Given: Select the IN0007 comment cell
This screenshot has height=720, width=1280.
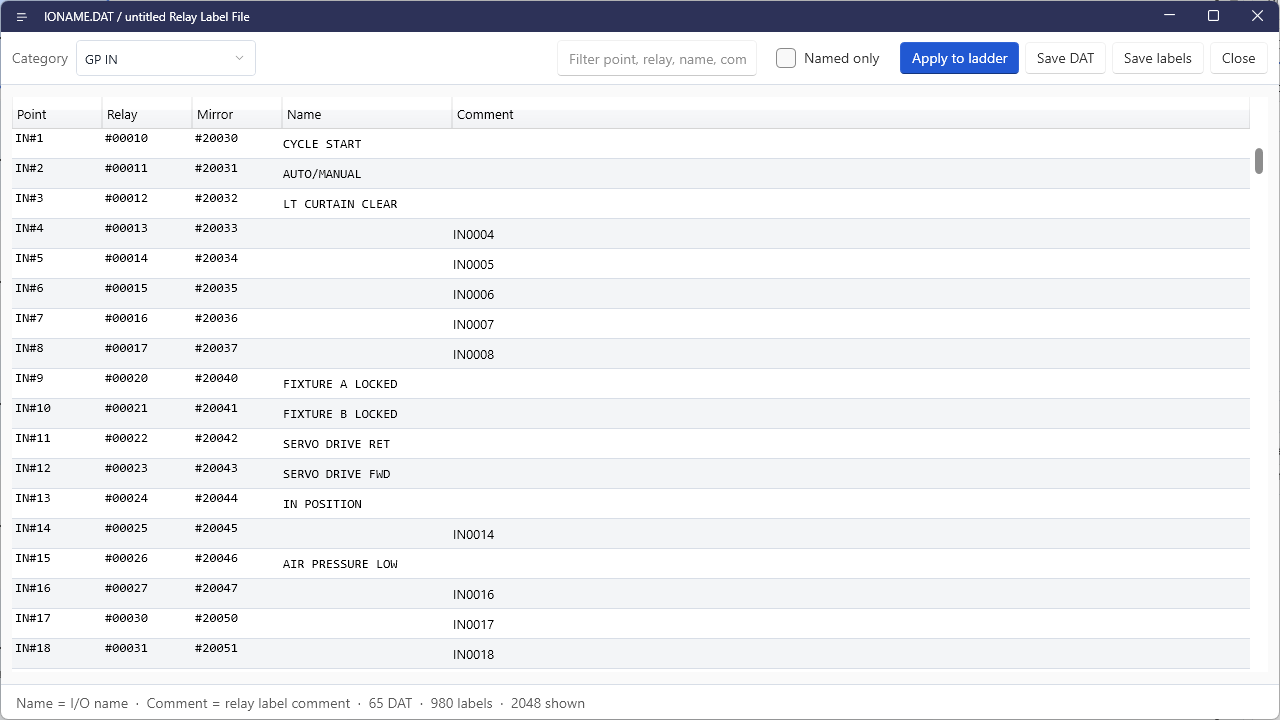Looking at the screenshot, I should click(x=850, y=324).
